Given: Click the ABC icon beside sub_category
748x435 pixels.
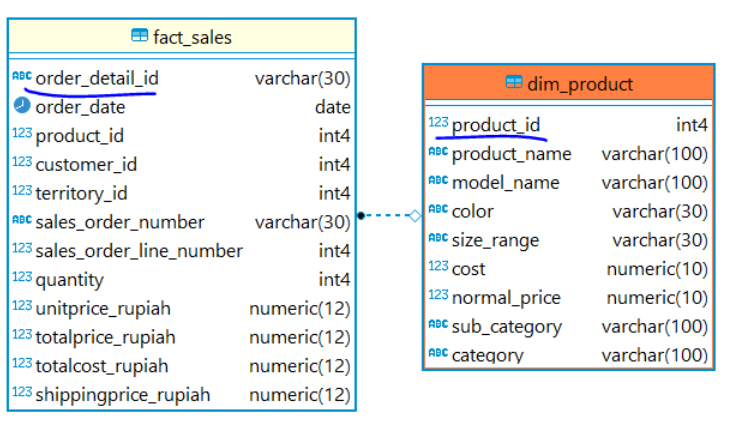Looking at the screenshot, I should pyautogui.click(x=438, y=324).
